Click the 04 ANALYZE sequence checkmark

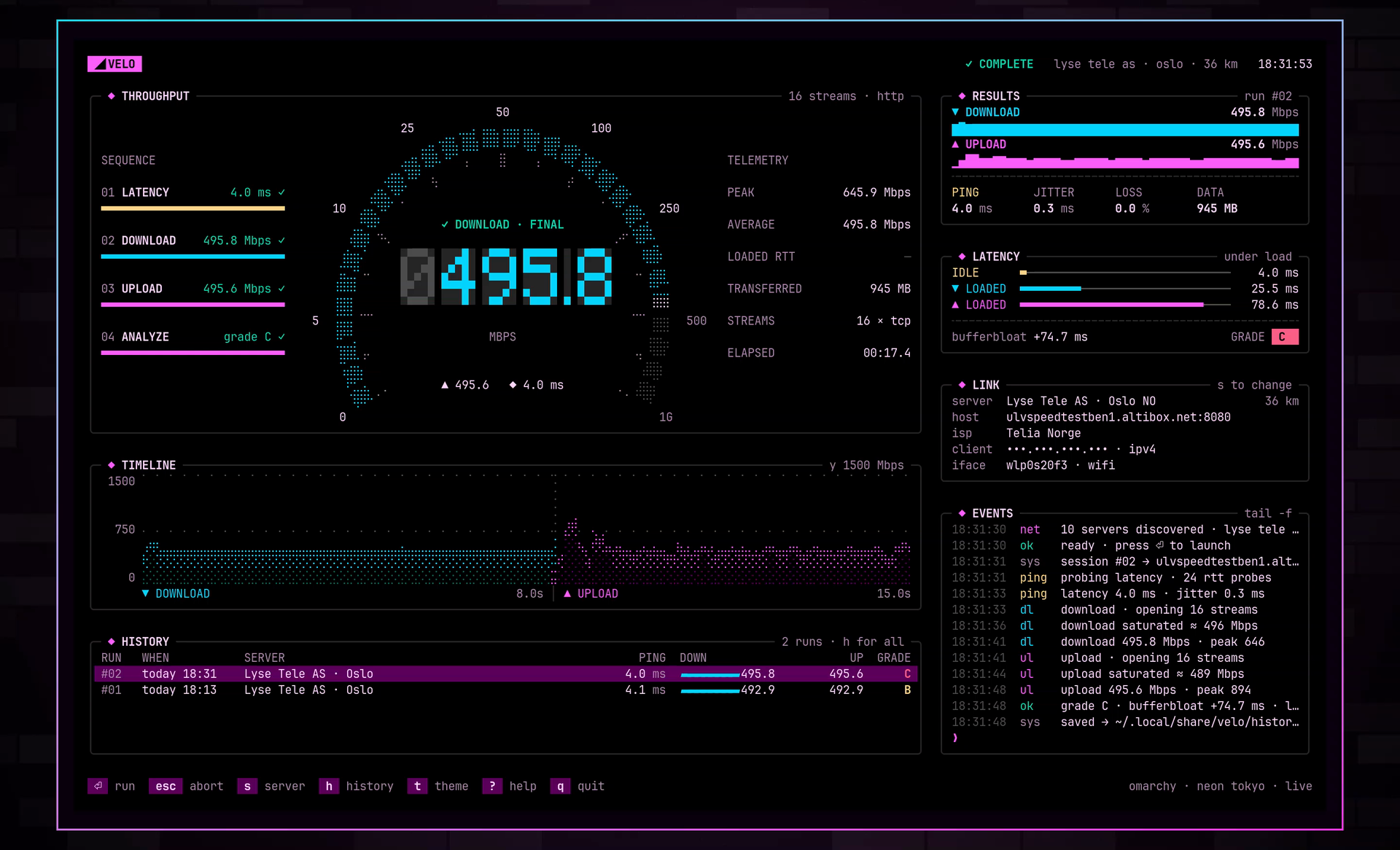coord(281,337)
